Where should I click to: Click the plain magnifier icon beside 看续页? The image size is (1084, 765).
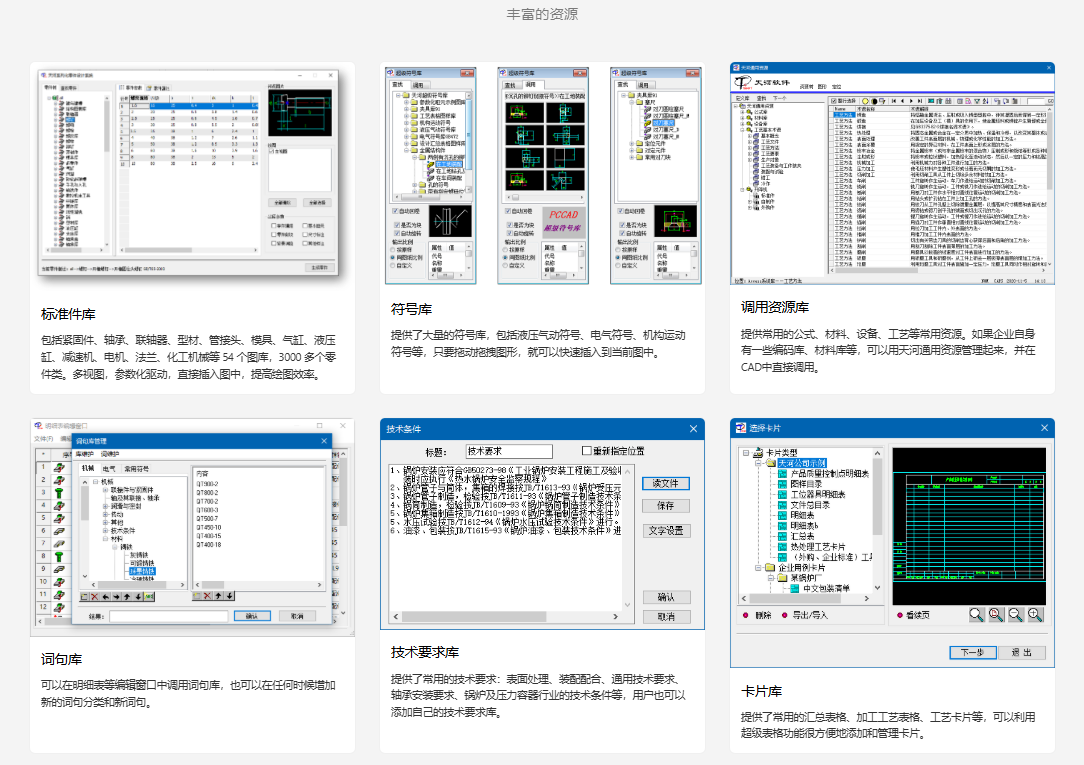click(x=976, y=614)
